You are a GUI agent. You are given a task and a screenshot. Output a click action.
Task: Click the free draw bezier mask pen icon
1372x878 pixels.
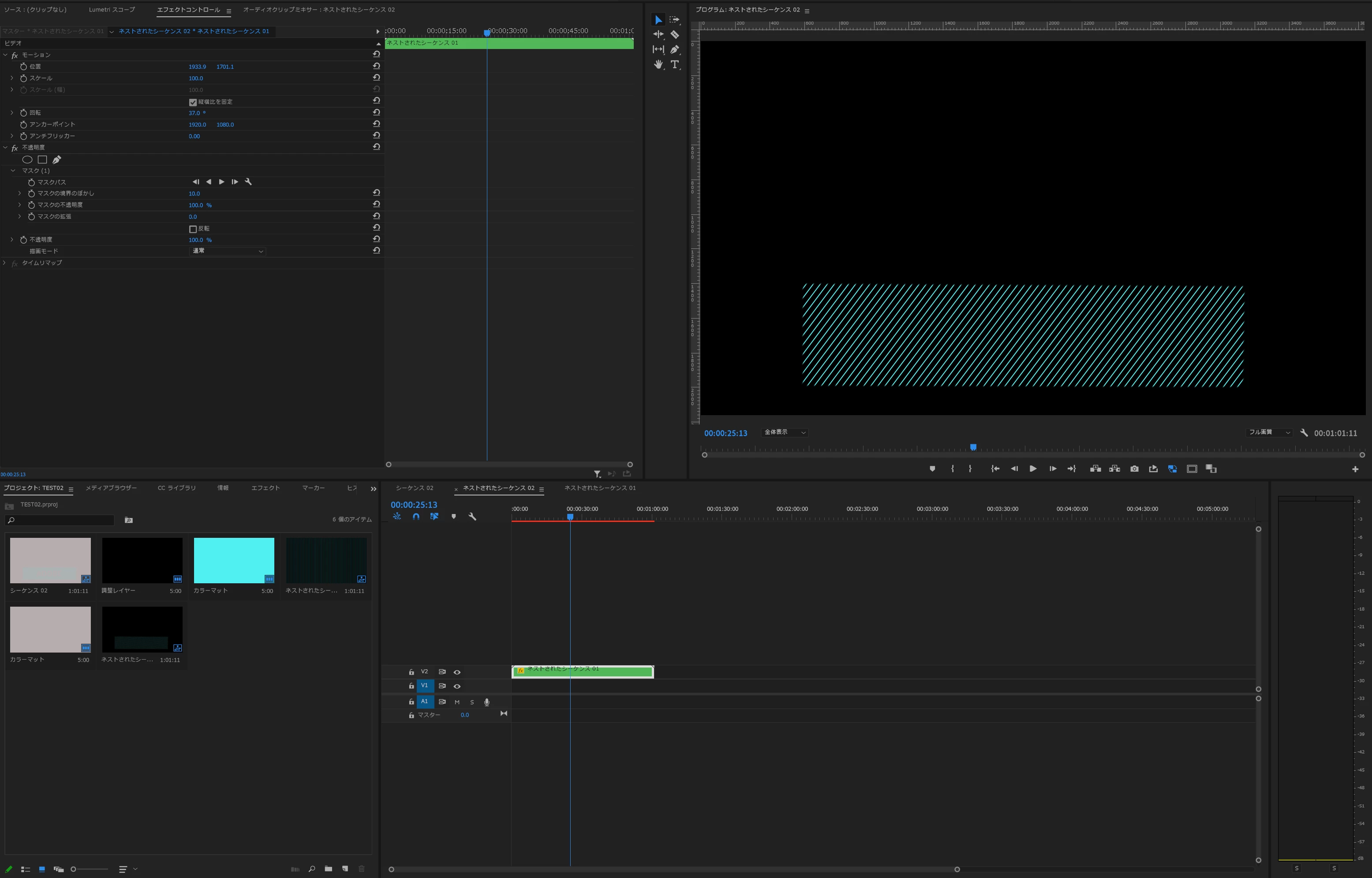coord(56,160)
